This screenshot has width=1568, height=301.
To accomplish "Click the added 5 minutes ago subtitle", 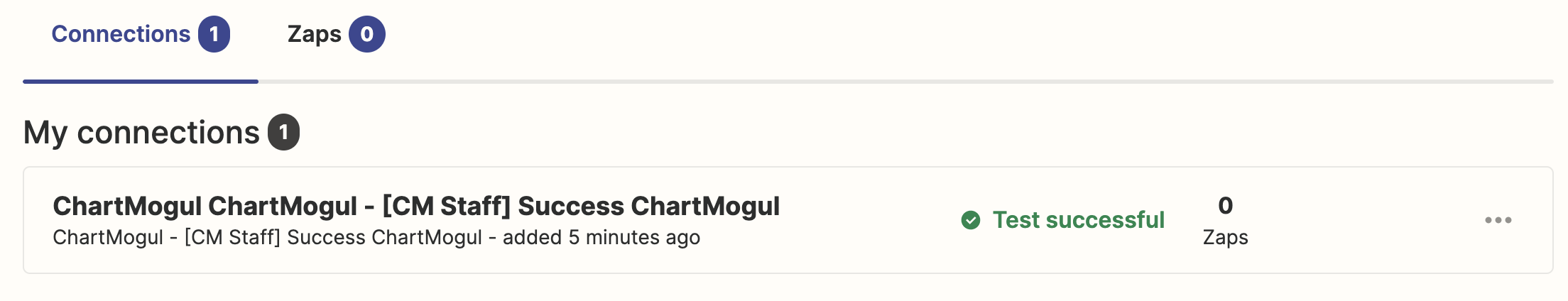I will point(601,237).
